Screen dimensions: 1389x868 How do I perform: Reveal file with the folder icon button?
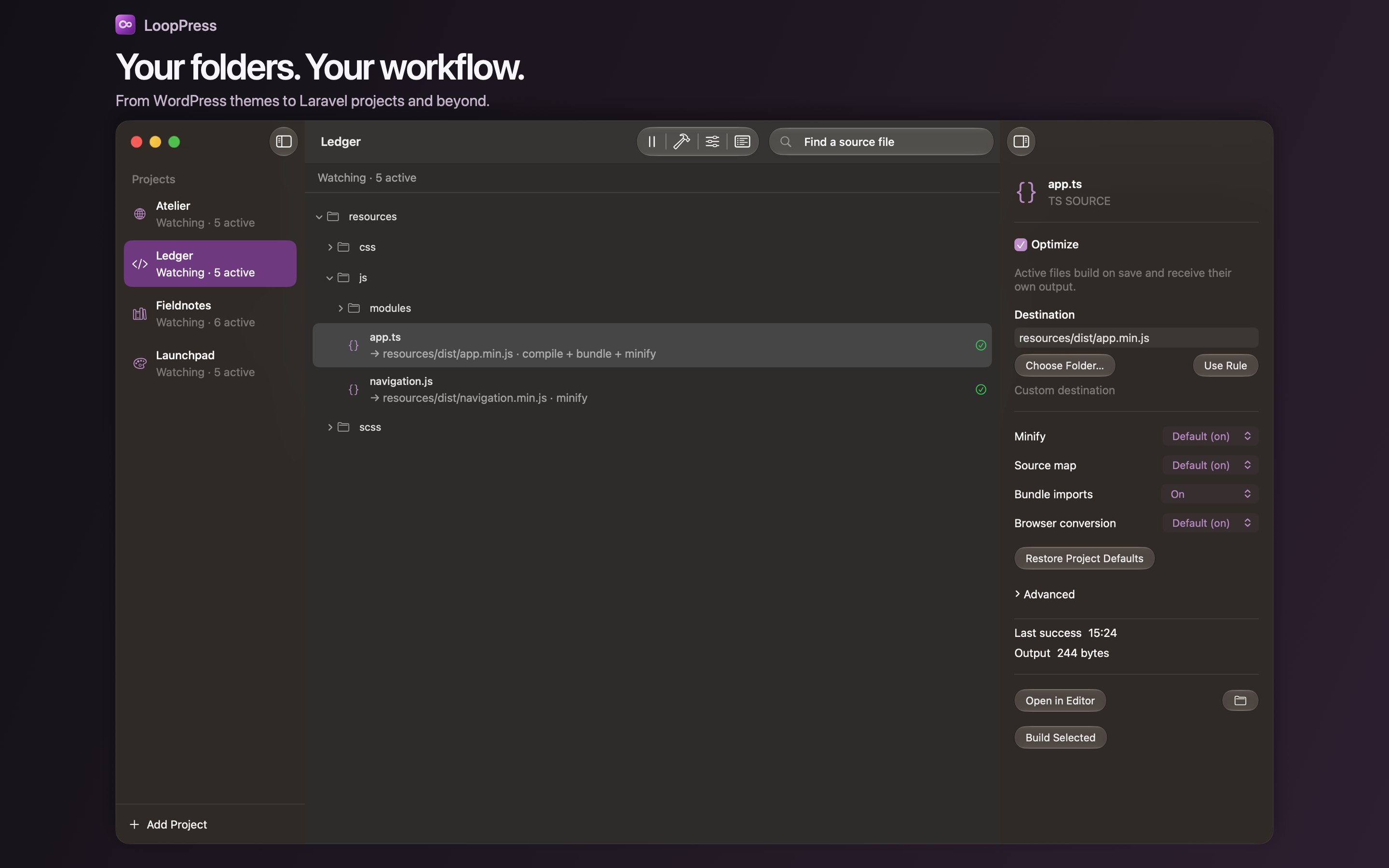point(1240,700)
